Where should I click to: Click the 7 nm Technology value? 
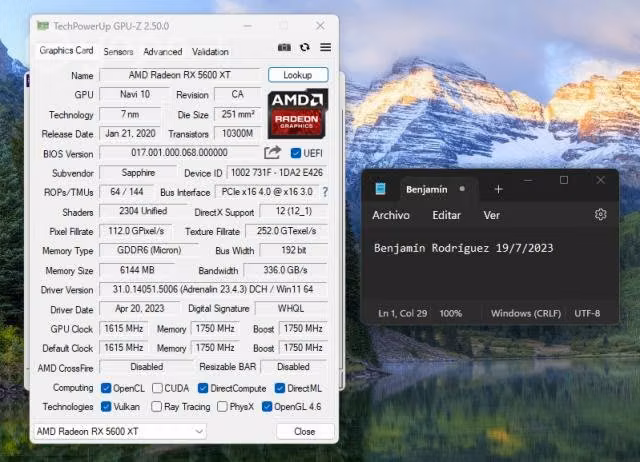pyautogui.click(x=130, y=114)
